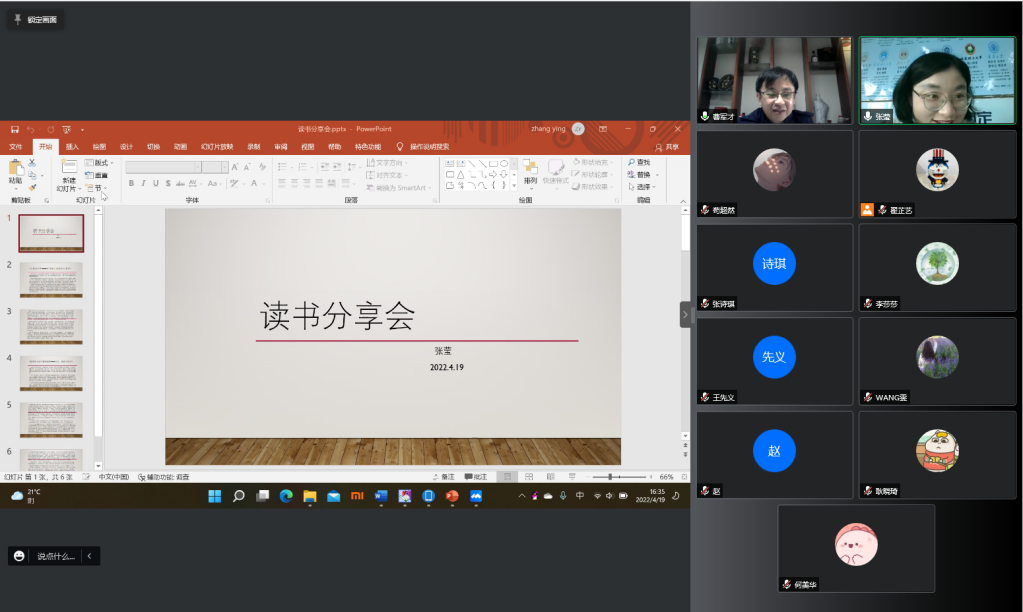Adjust the zoom slider in status bar
The image size is (1023, 612).
(x=610, y=477)
